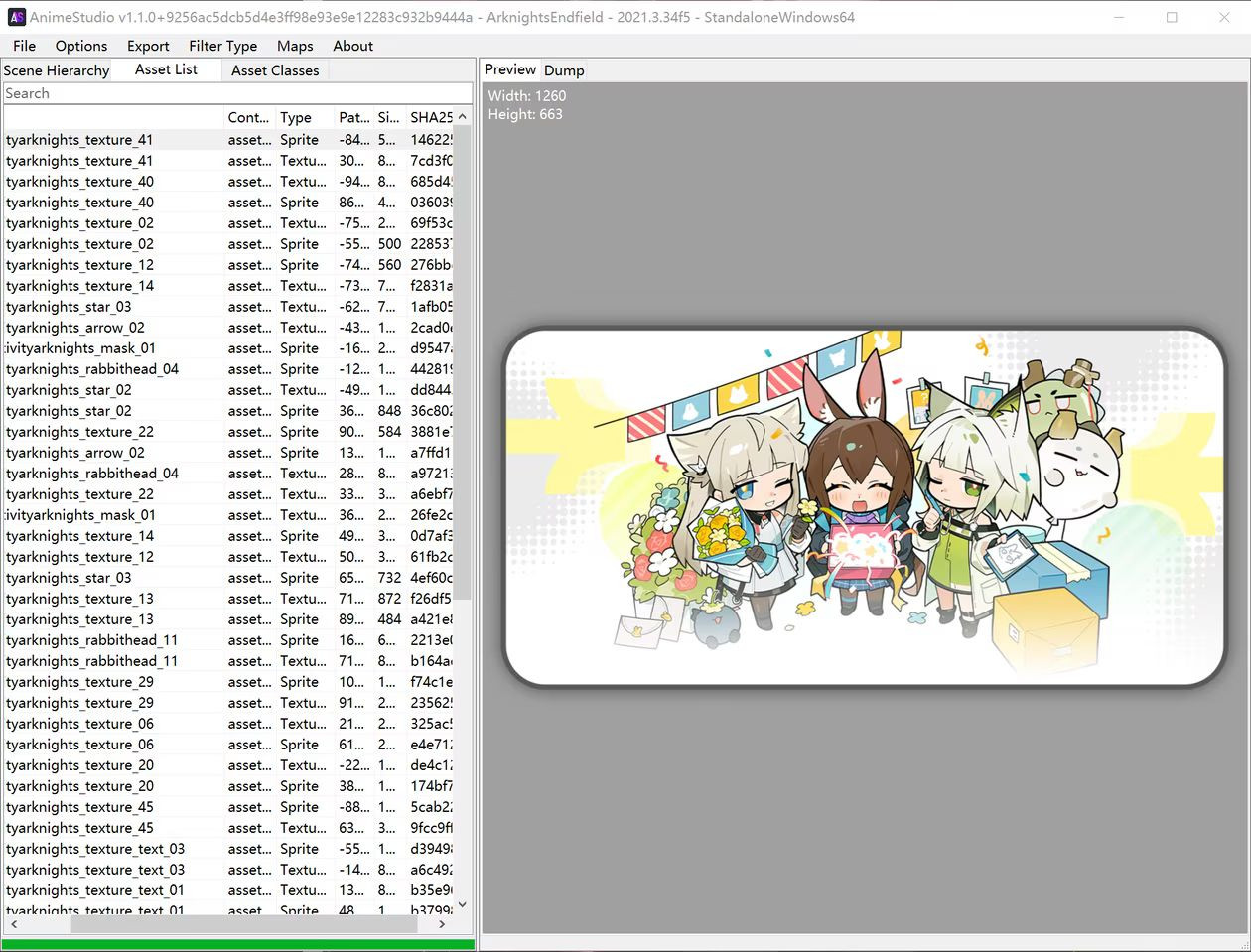Select the Dump tab
Image resolution: width=1251 pixels, height=952 pixels.
coord(564,70)
